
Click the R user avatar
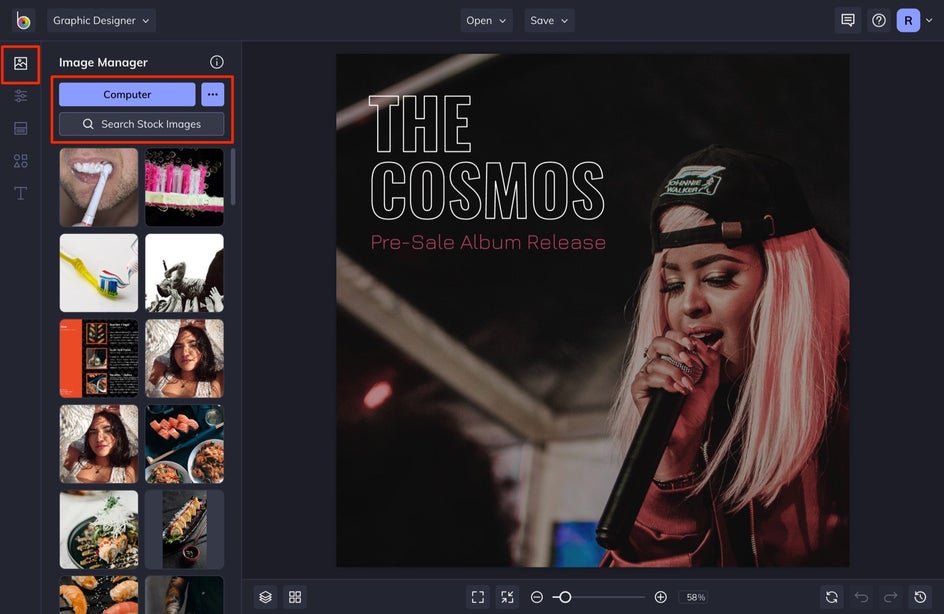tap(908, 20)
